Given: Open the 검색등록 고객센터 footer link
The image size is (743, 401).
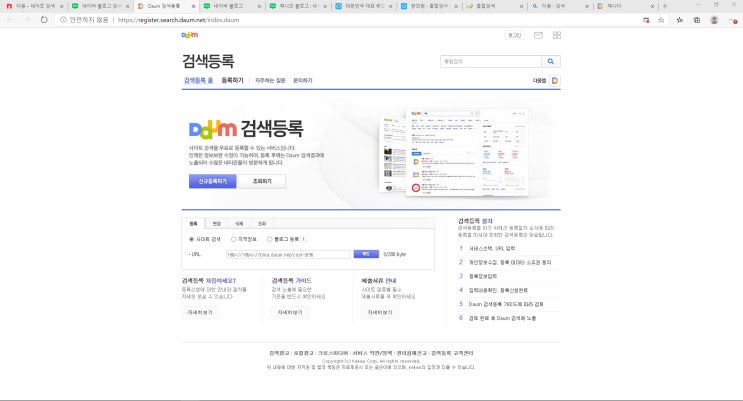Looking at the screenshot, I should (x=452, y=353).
